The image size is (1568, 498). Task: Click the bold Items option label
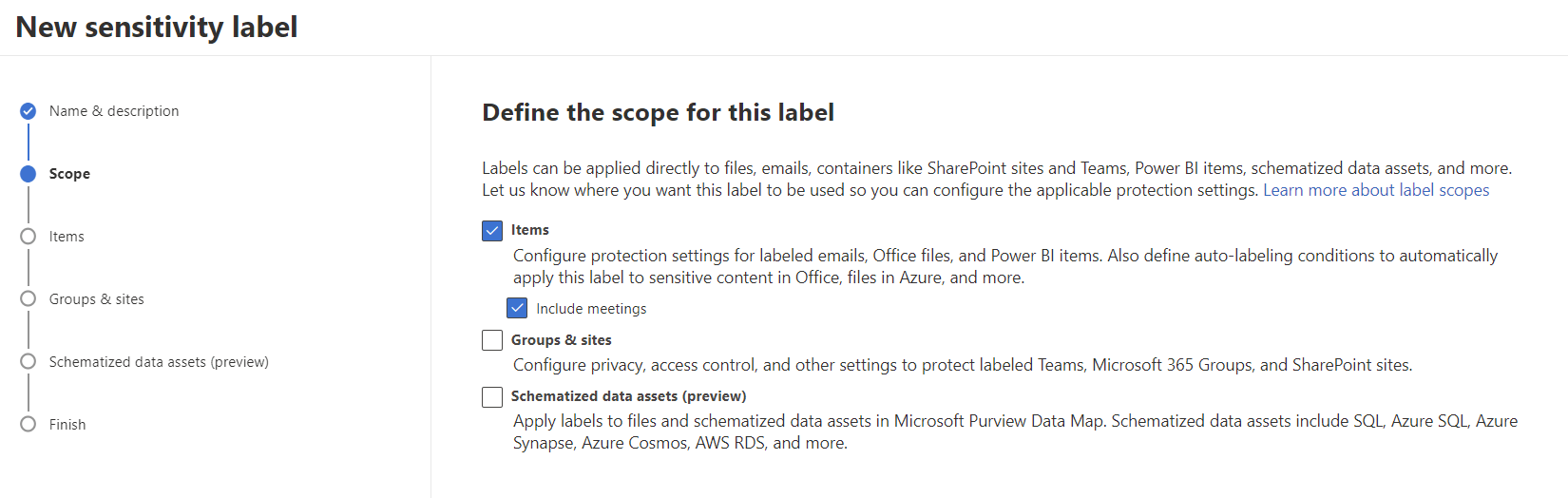(x=530, y=230)
